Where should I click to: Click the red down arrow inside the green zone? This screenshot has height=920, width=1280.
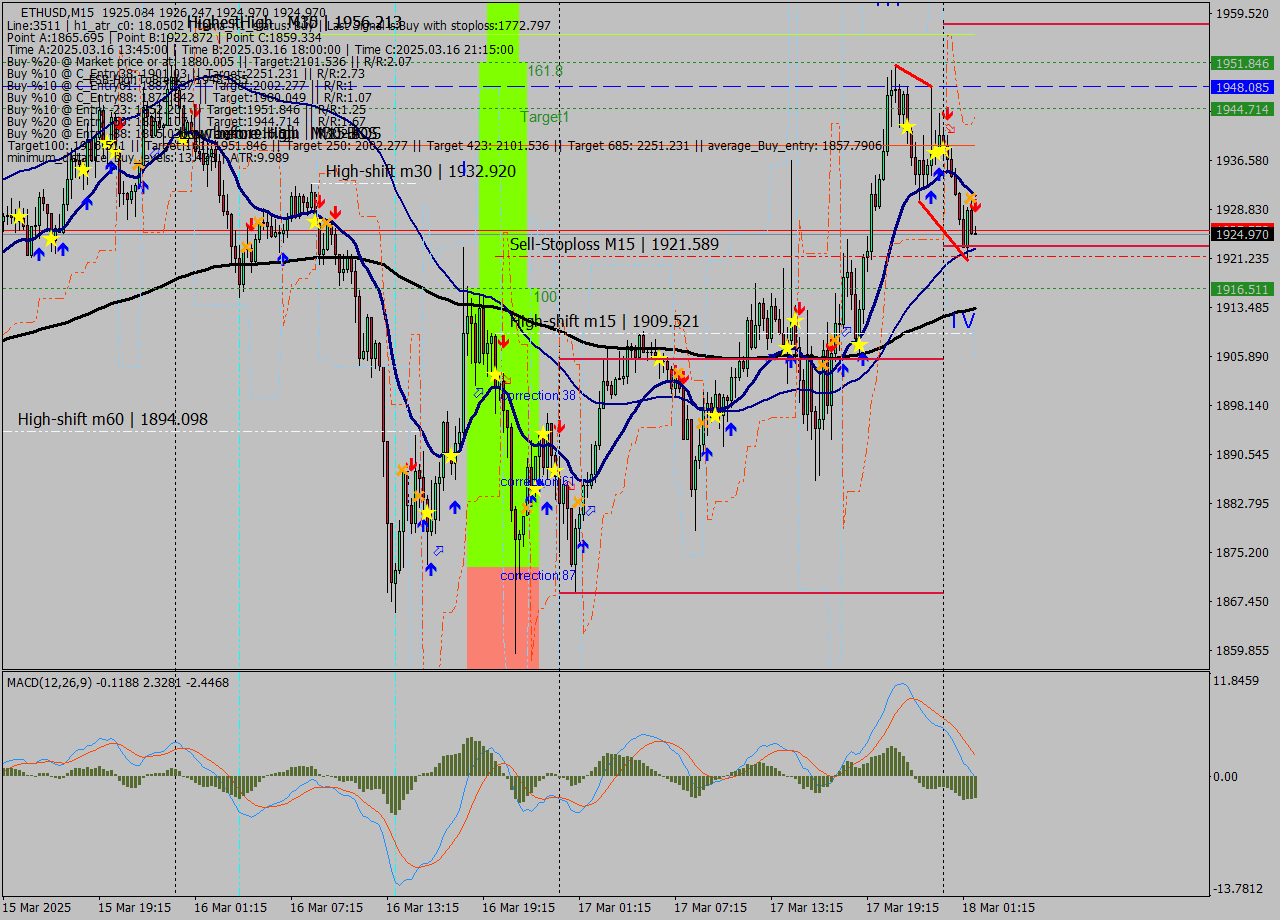503,342
